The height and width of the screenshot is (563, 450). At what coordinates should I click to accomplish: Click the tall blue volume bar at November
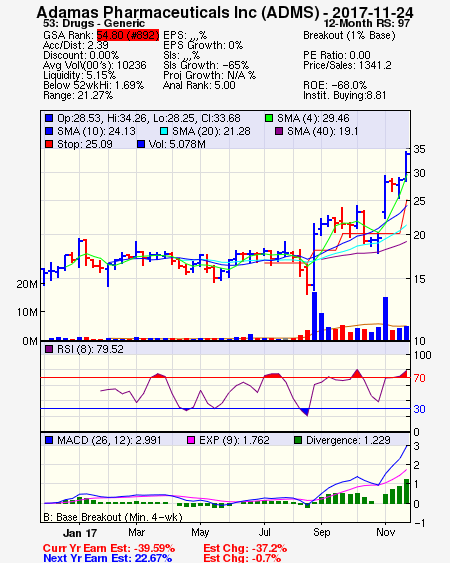385,318
